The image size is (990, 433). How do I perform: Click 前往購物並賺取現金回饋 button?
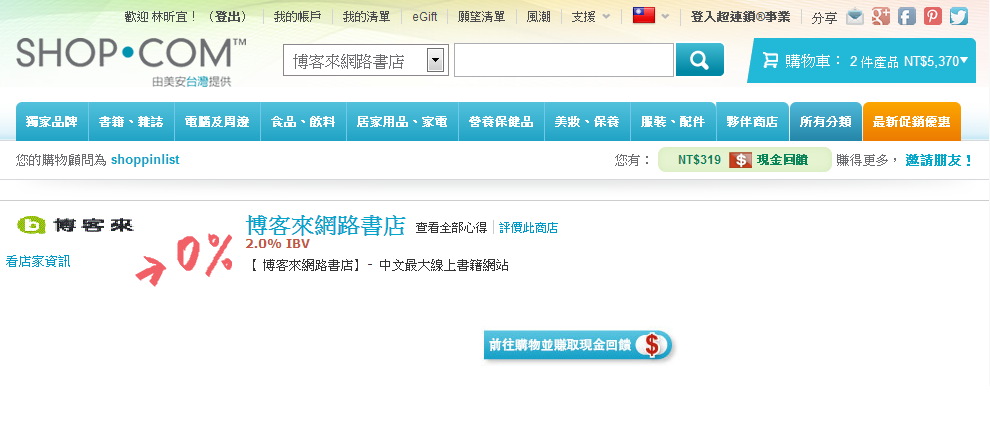pyautogui.click(x=578, y=345)
